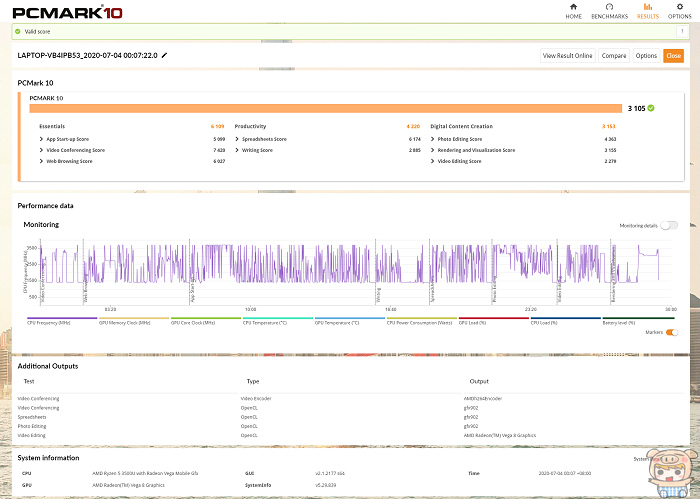Click the Spreadsheets Score value 6 174
This screenshot has height=499, width=700.
click(415, 139)
